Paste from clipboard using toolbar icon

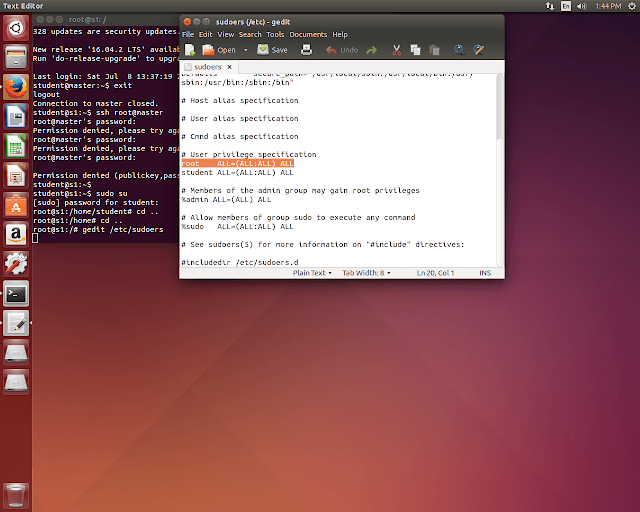click(x=433, y=49)
